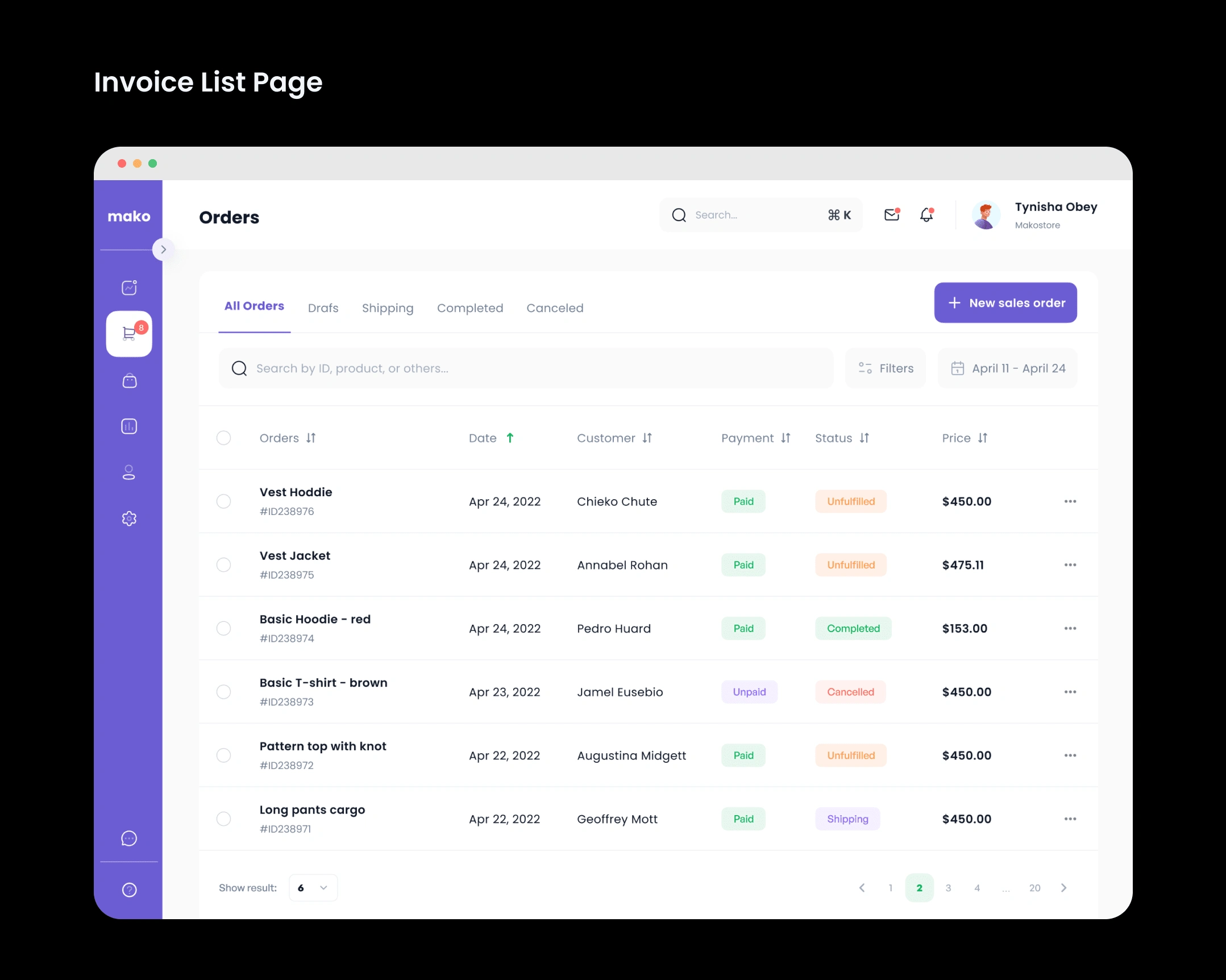Viewport: 1226px width, 980px height.
Task: Open the Show result count dropdown
Action: tap(313, 888)
